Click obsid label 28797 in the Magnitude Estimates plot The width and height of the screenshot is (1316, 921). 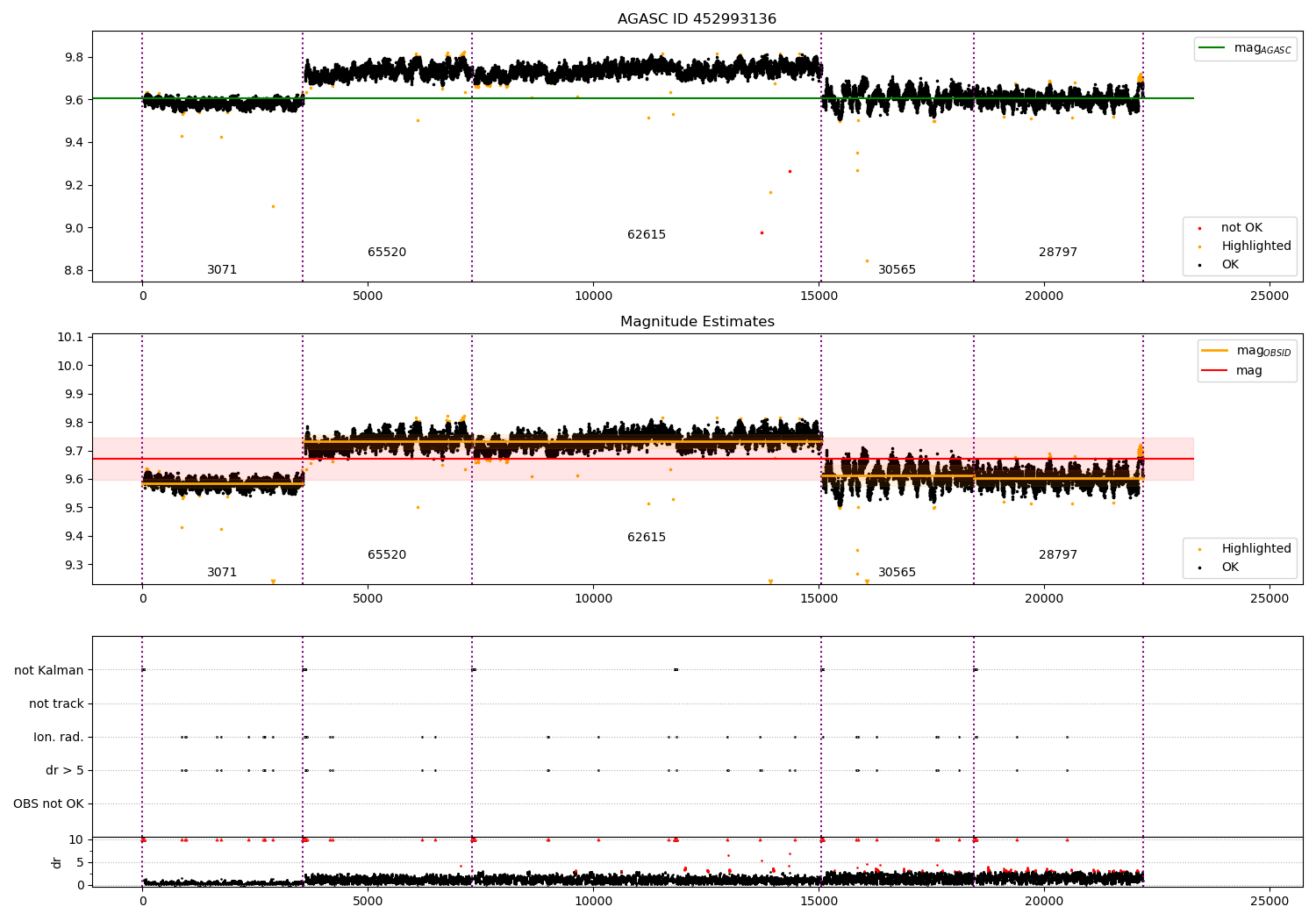pos(1058,555)
